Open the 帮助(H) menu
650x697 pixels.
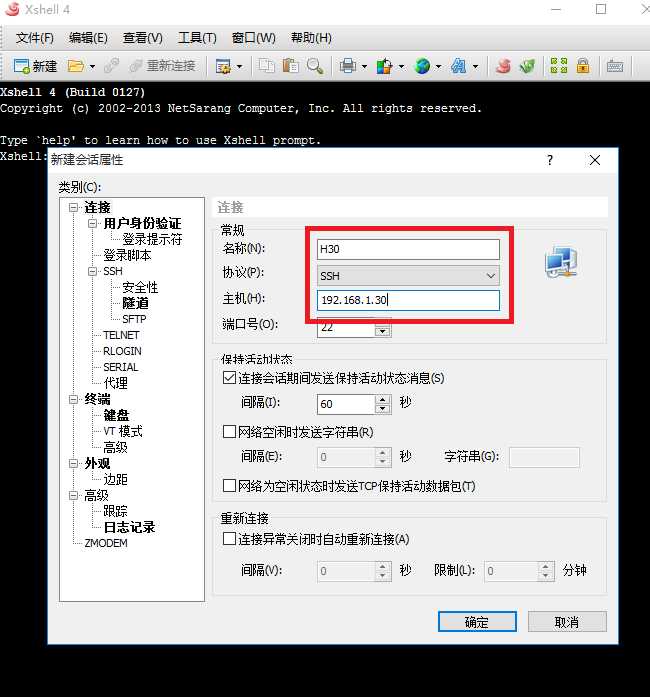(311, 38)
